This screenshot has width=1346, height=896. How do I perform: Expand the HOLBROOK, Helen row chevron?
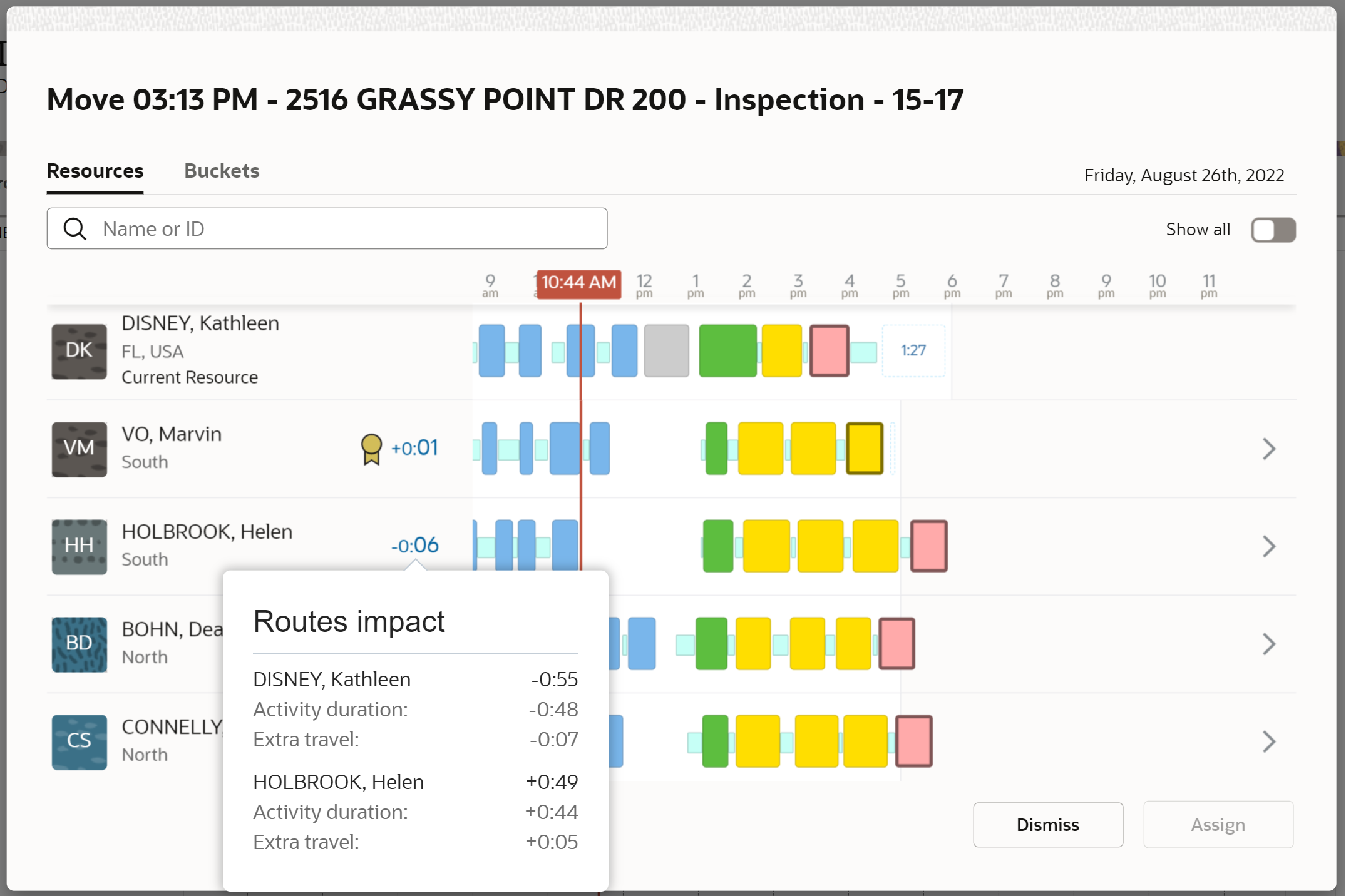click(x=1269, y=546)
